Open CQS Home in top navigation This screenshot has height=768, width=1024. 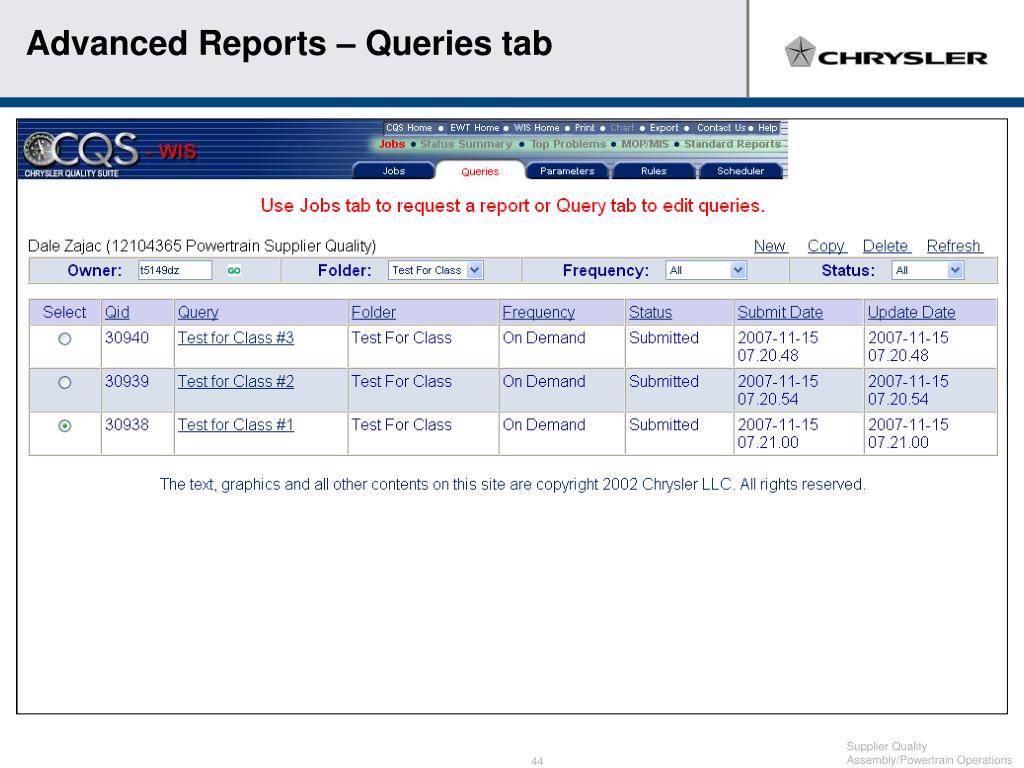(409, 128)
